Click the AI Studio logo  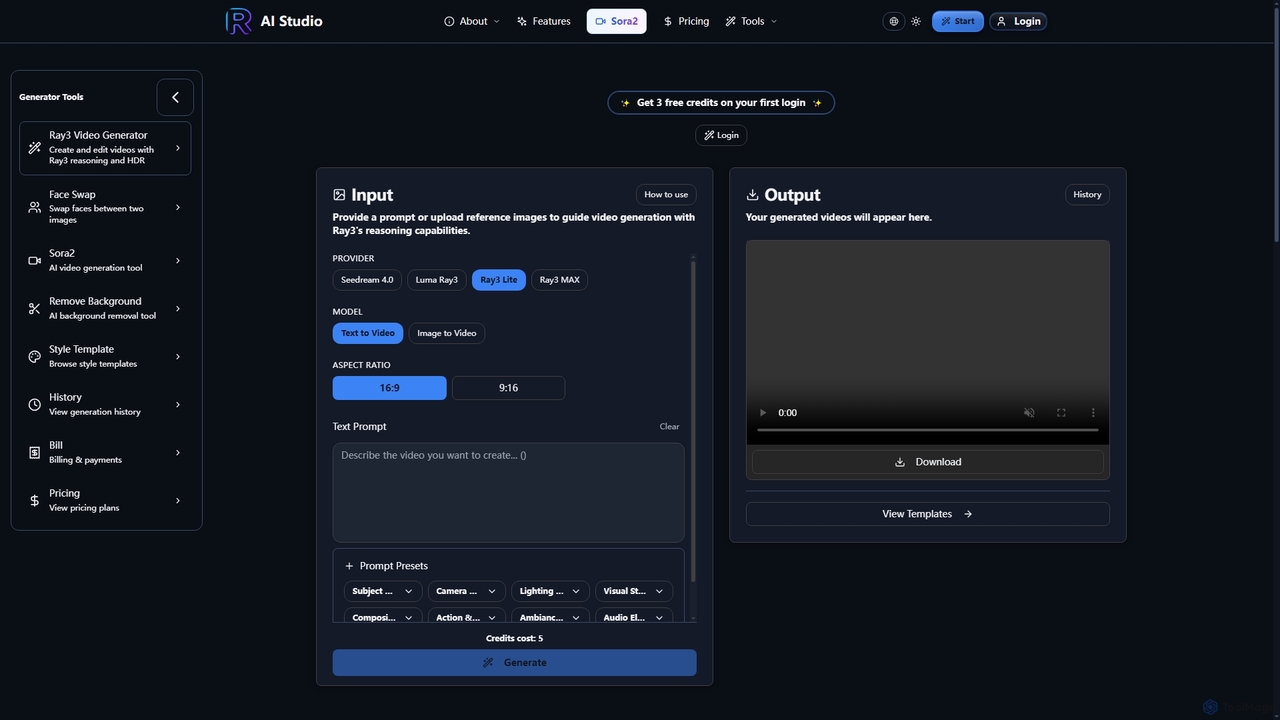[x=274, y=21]
